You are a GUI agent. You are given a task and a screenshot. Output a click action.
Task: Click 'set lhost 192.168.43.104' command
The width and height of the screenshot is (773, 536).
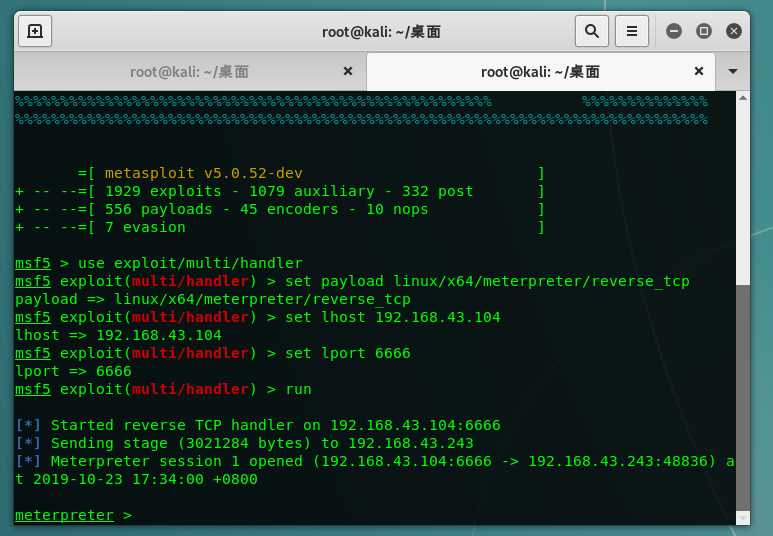pos(393,317)
